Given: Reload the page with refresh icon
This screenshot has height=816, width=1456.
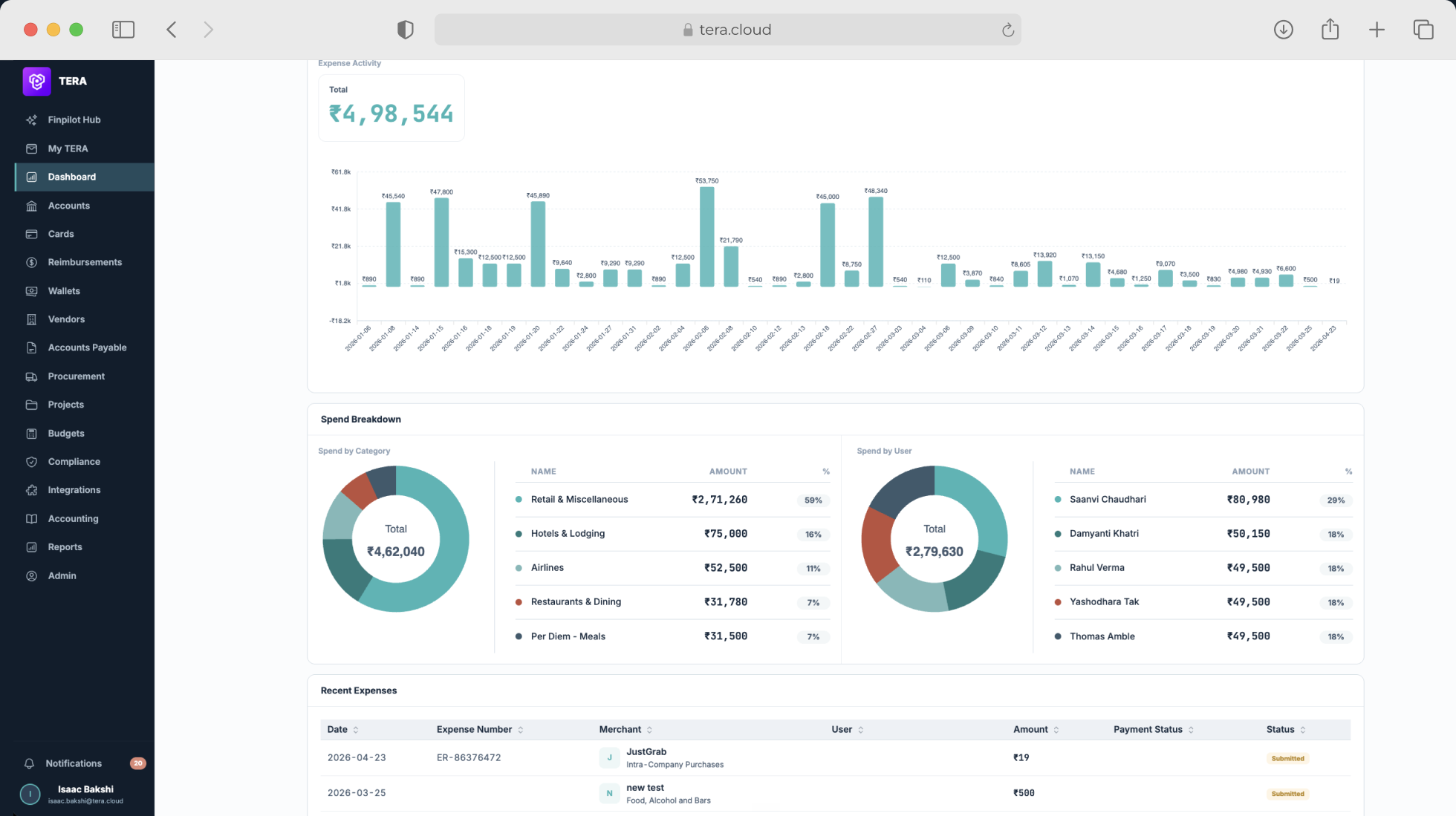Looking at the screenshot, I should pos(1008,30).
